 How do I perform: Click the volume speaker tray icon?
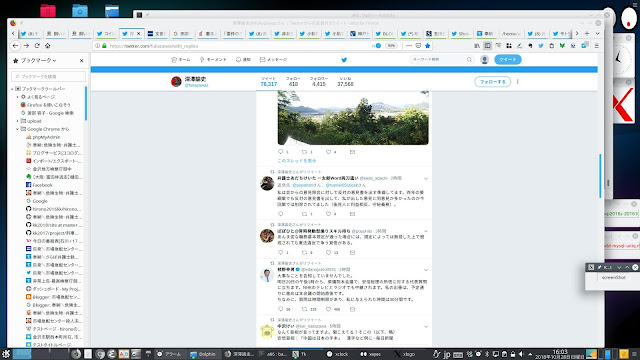pyautogui.click(x=521, y=354)
